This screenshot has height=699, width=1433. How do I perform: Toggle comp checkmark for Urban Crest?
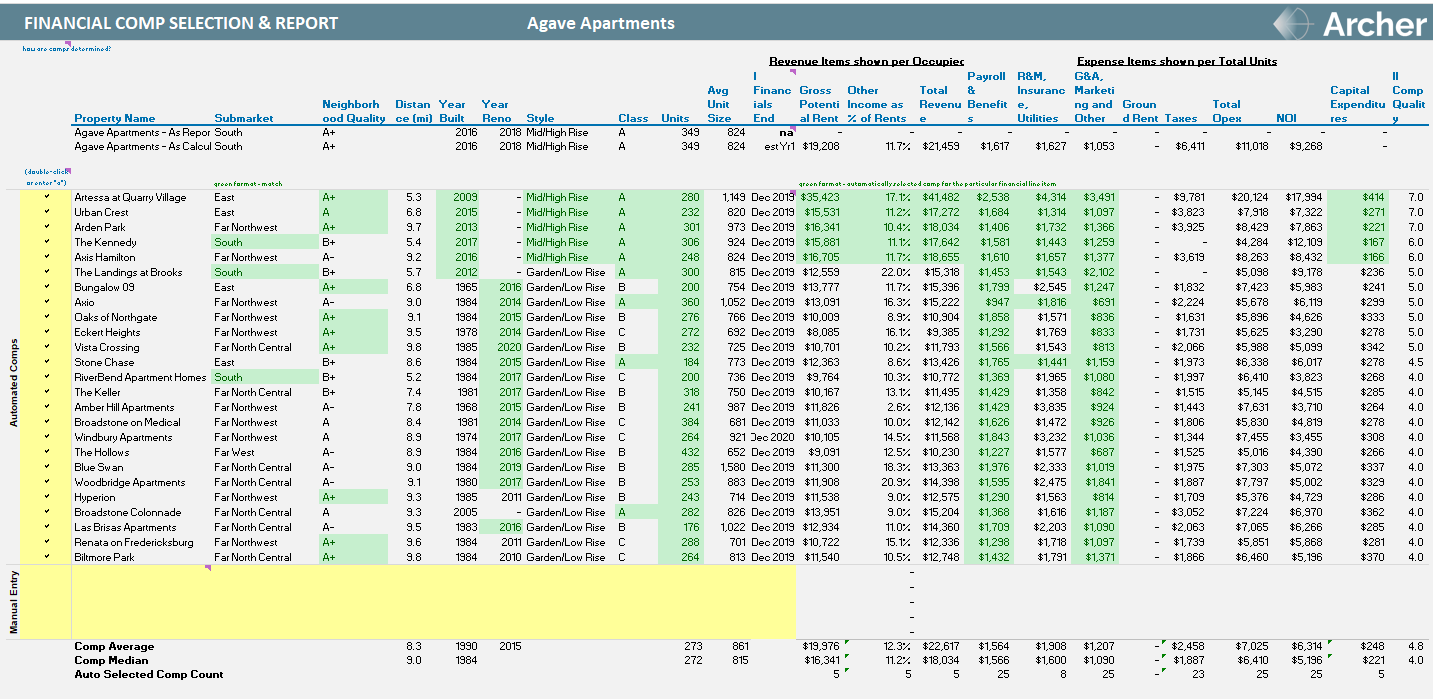pyautogui.click(x=46, y=212)
